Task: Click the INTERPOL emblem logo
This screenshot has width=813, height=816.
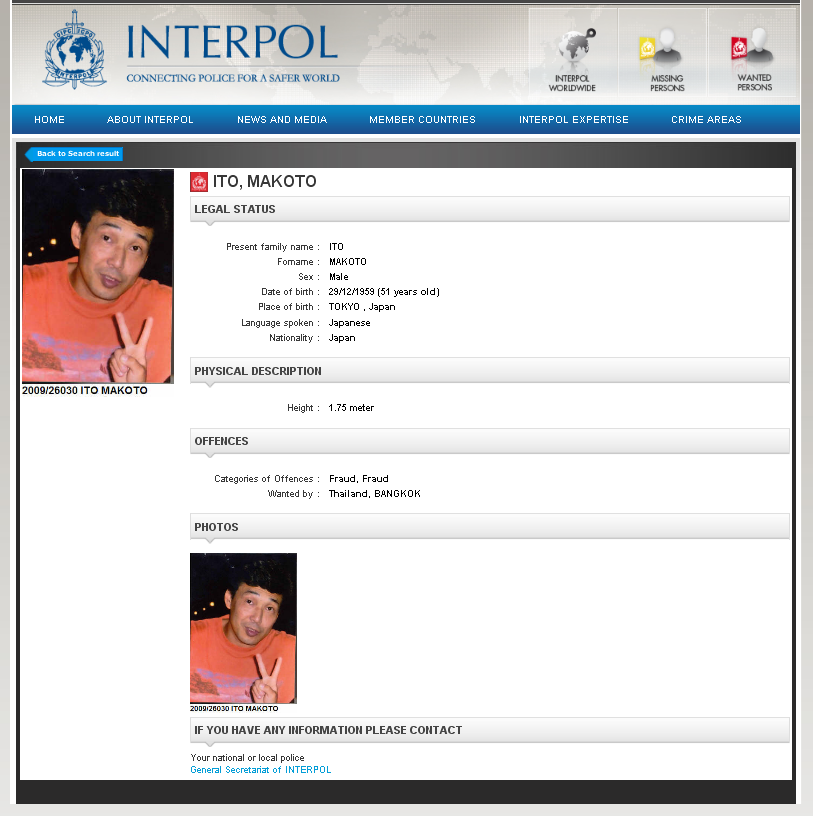Action: point(74,50)
